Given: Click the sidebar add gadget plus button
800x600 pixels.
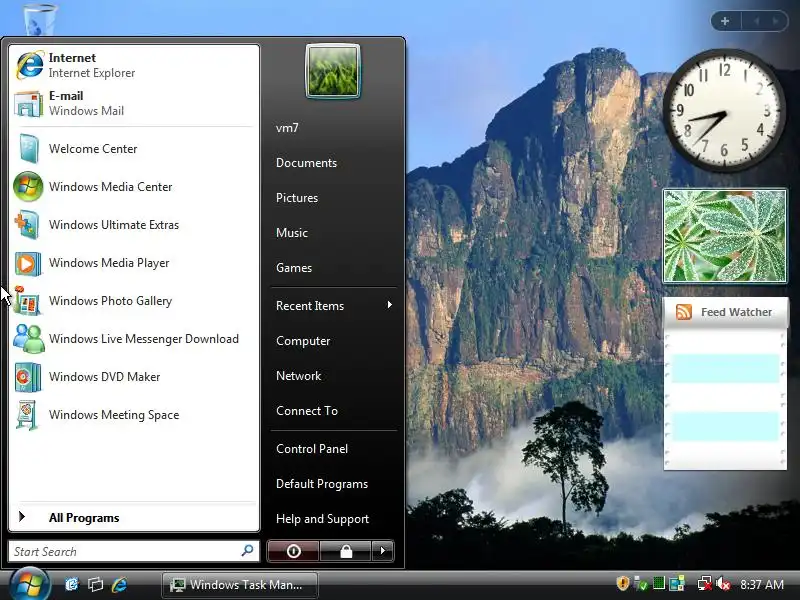Looking at the screenshot, I should (725, 21).
